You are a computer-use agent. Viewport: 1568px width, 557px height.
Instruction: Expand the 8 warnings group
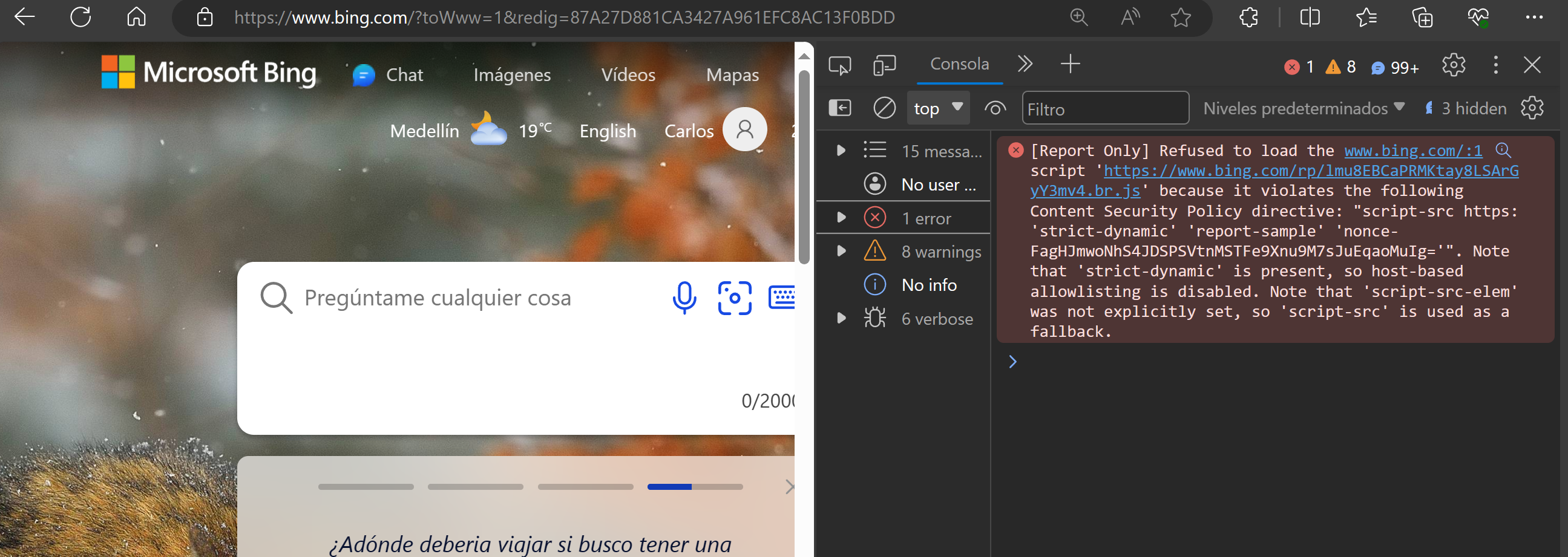pyautogui.click(x=841, y=251)
